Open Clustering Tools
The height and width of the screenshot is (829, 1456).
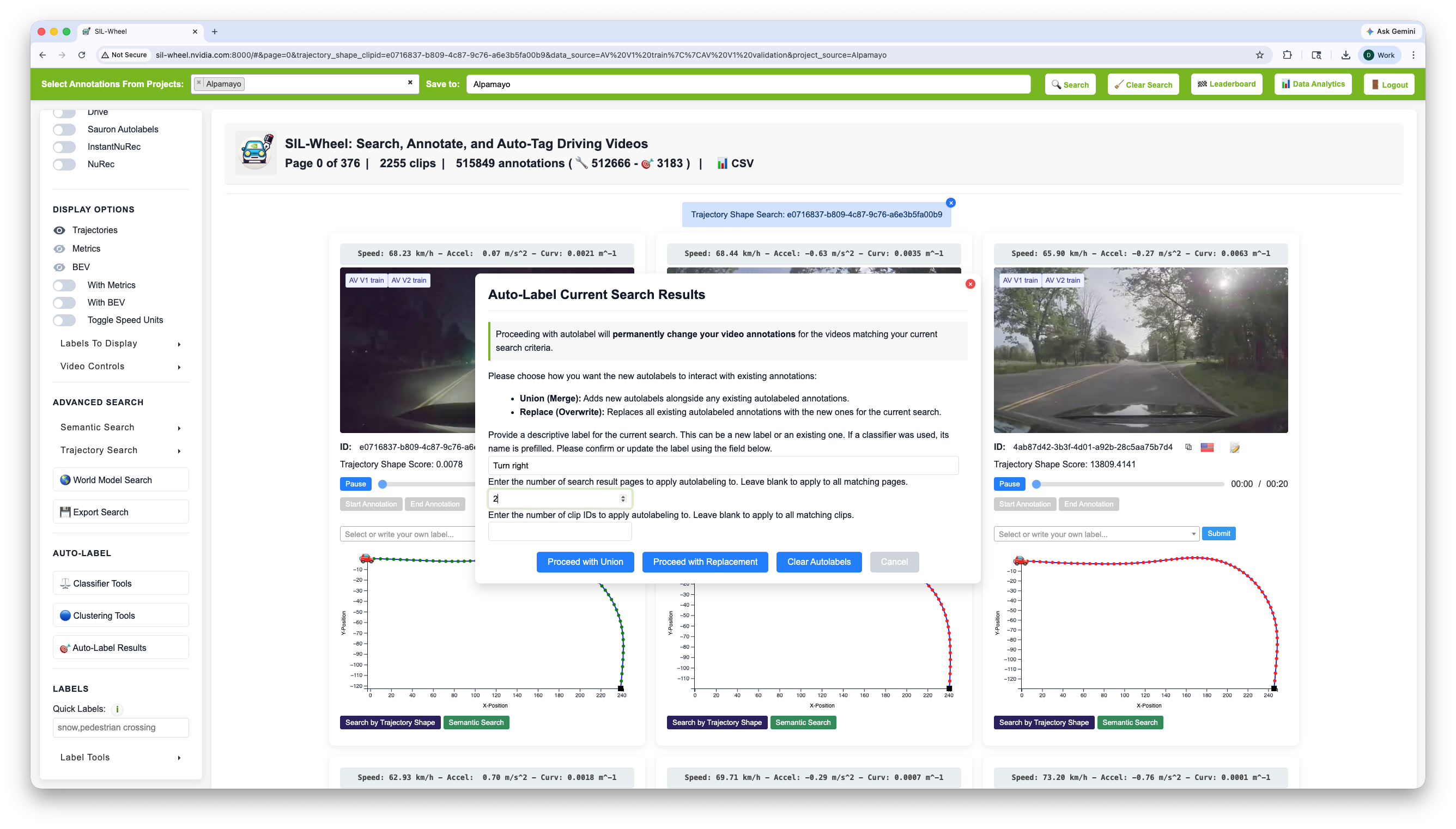point(121,615)
